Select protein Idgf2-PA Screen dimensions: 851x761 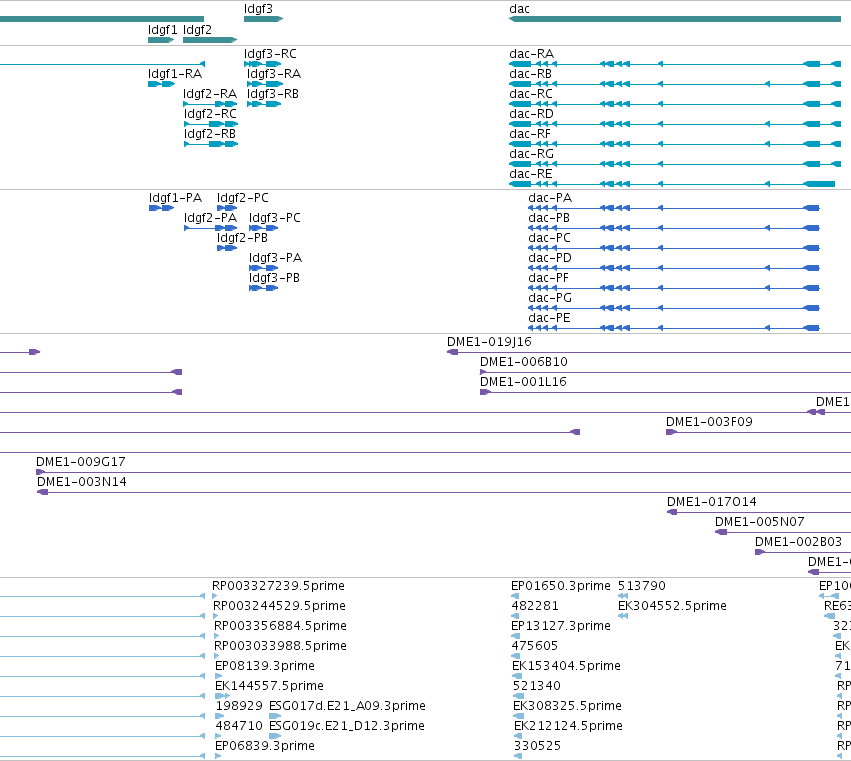211,228
